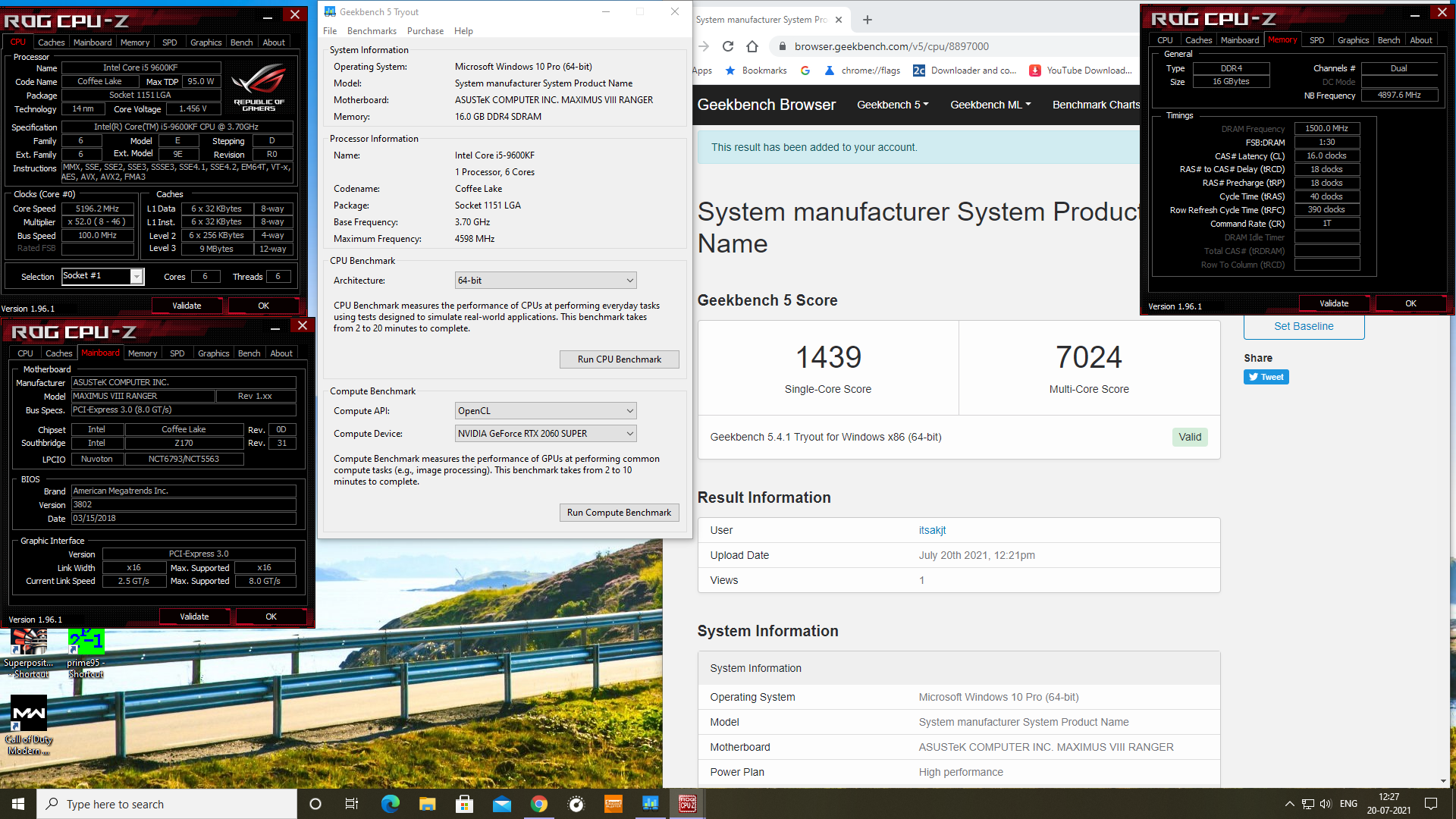
Task: Click Tweet share button
Action: click(x=1266, y=377)
